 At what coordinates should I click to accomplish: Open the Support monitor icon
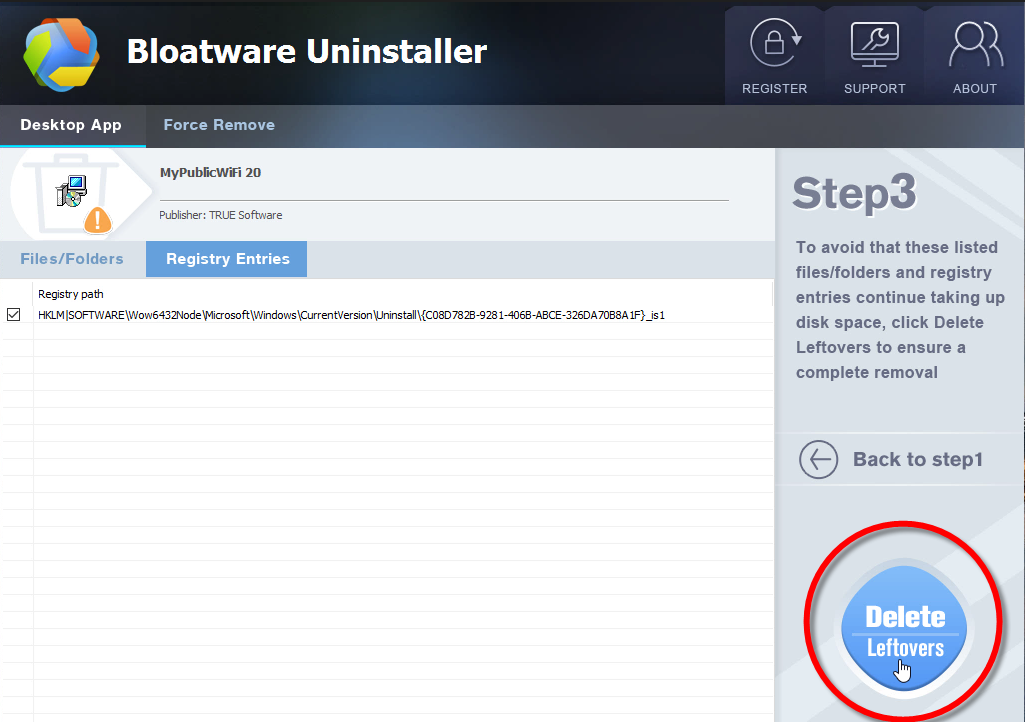875,44
